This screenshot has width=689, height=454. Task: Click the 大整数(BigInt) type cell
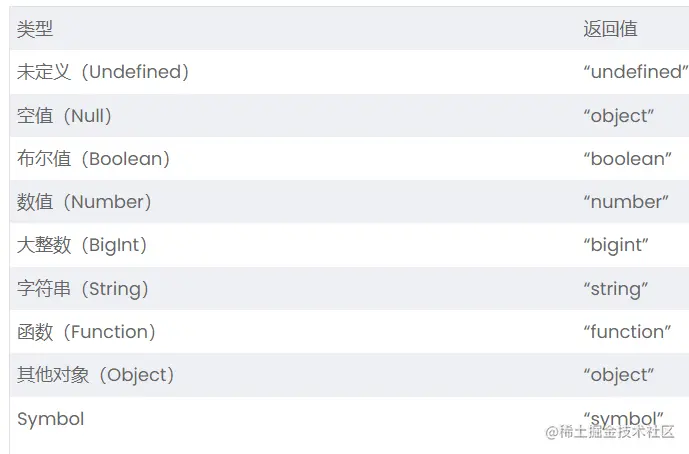pos(82,245)
